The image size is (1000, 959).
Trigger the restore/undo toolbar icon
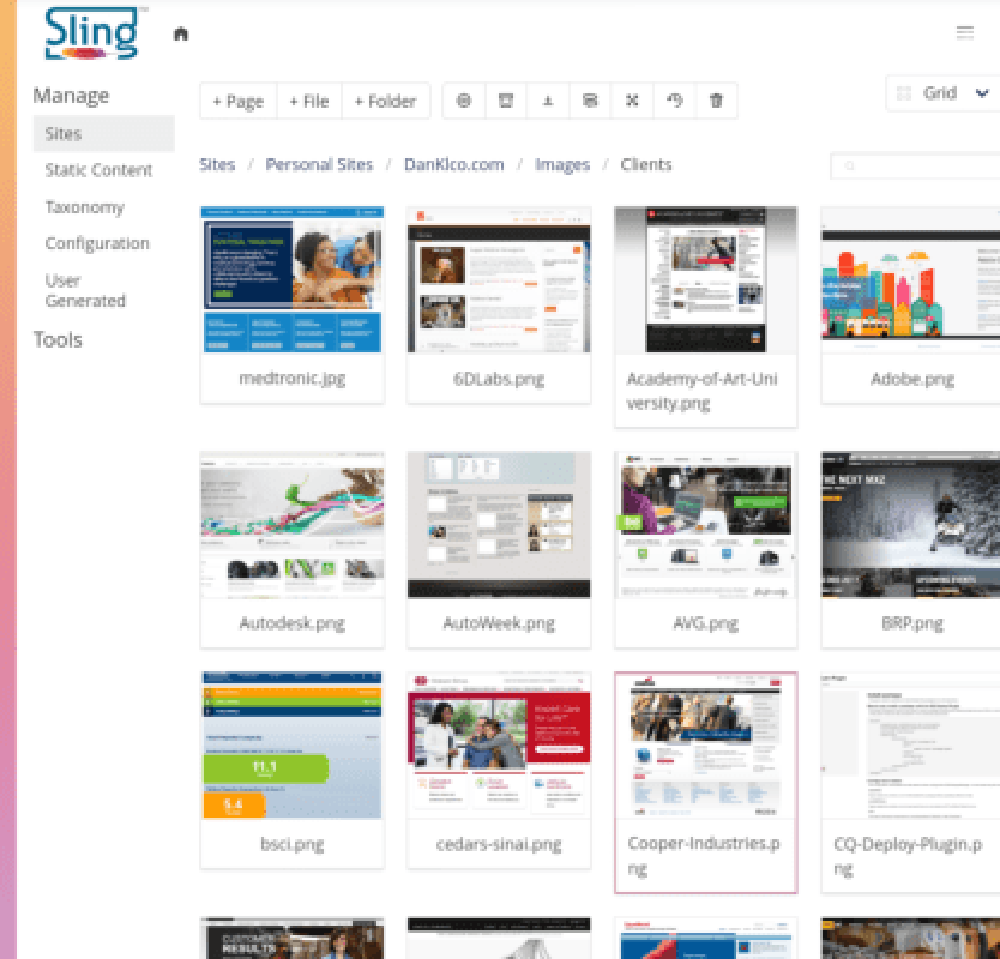click(x=674, y=100)
